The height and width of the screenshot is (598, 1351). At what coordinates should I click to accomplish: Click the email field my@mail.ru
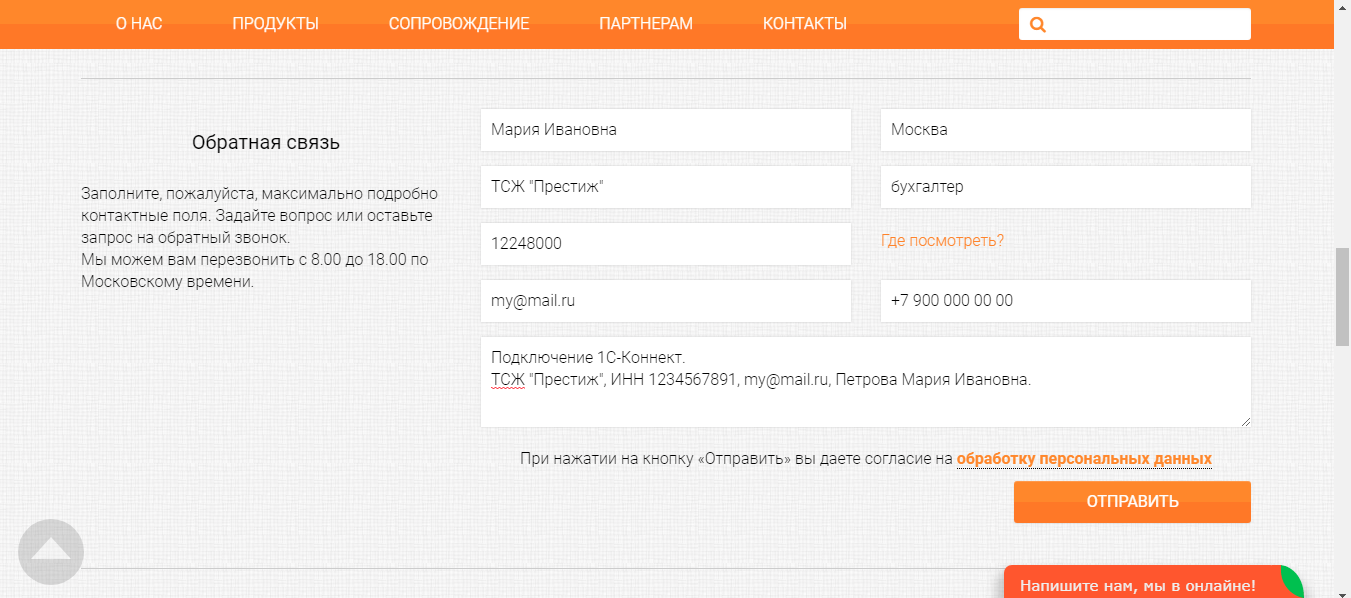(666, 301)
